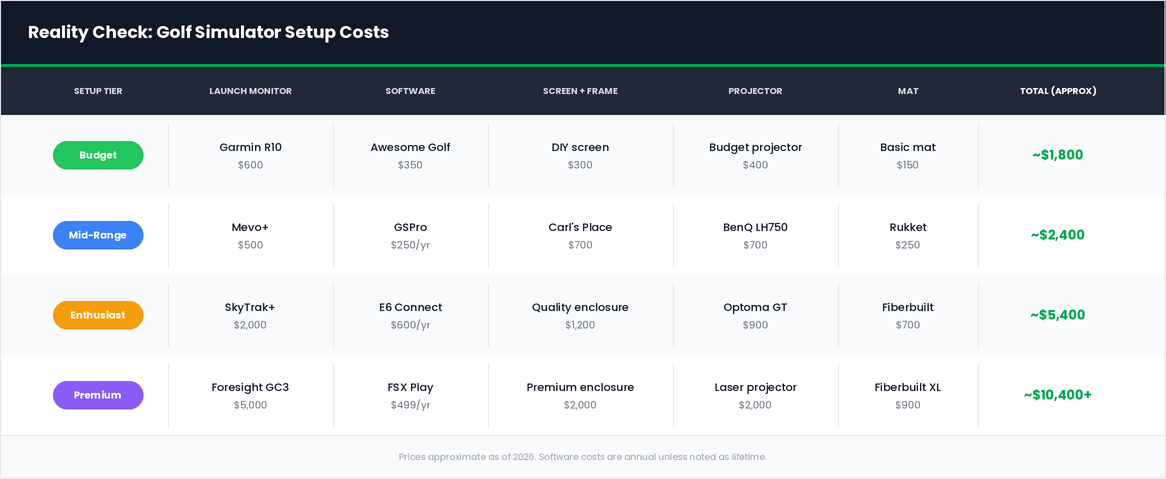Screen dimensions: 1166x479
Task: Click the ~$1,800 budget total
Action: 1057,155
